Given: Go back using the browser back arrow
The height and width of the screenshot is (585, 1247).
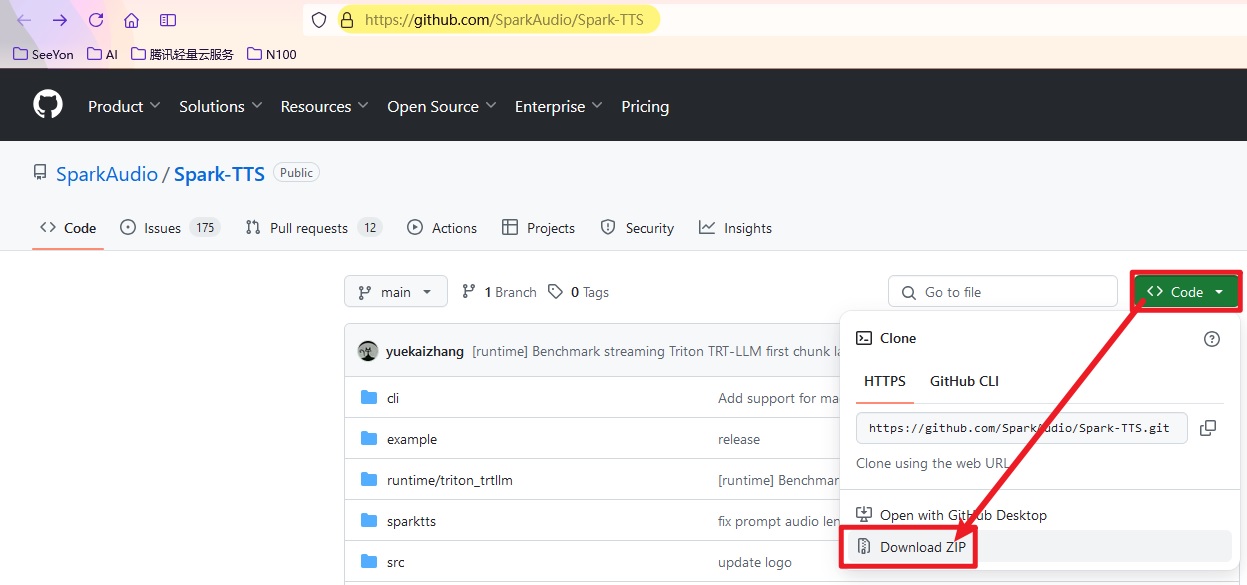Looking at the screenshot, I should 24,20.
